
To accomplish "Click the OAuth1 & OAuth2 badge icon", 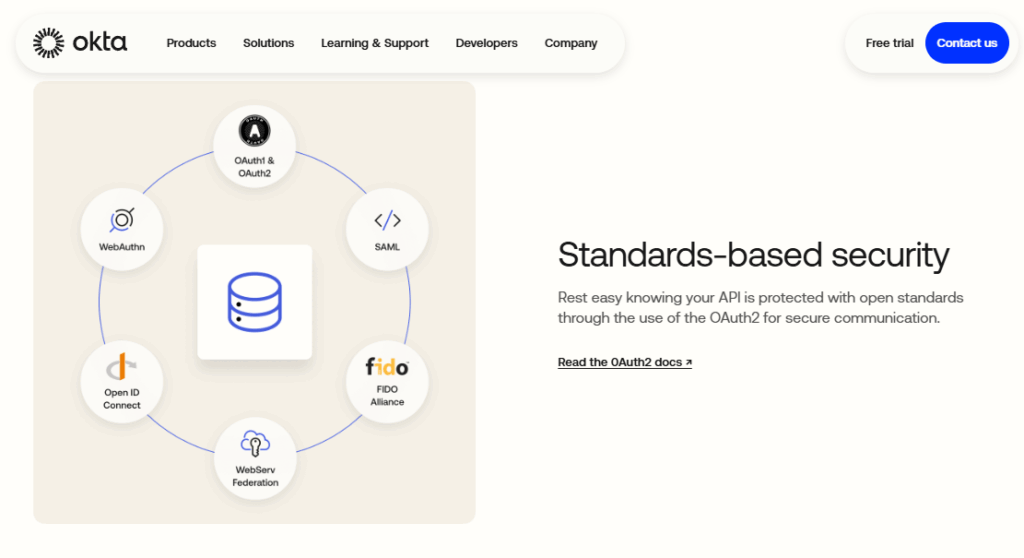I will 255,131.
